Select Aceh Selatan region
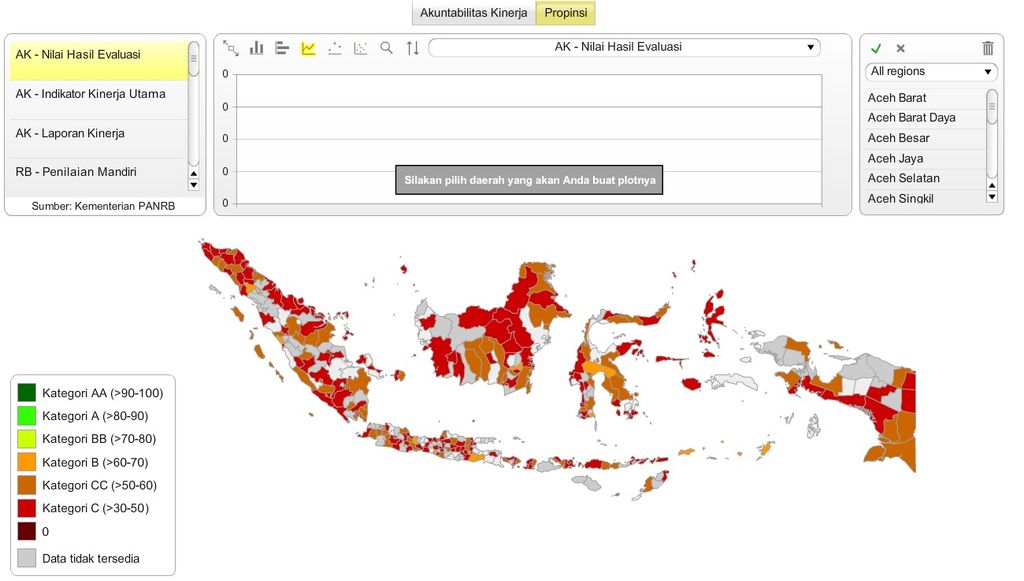 pyautogui.click(x=925, y=178)
